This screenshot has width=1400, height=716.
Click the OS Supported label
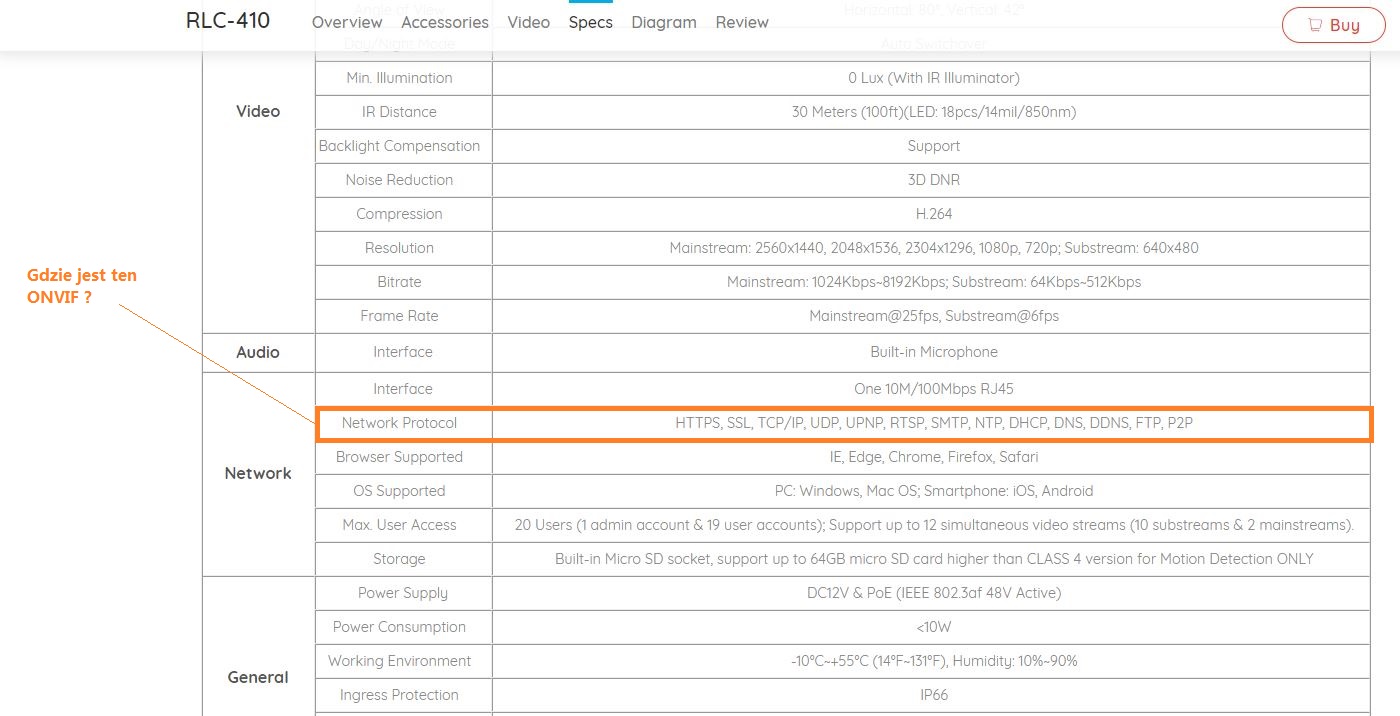[399, 491]
